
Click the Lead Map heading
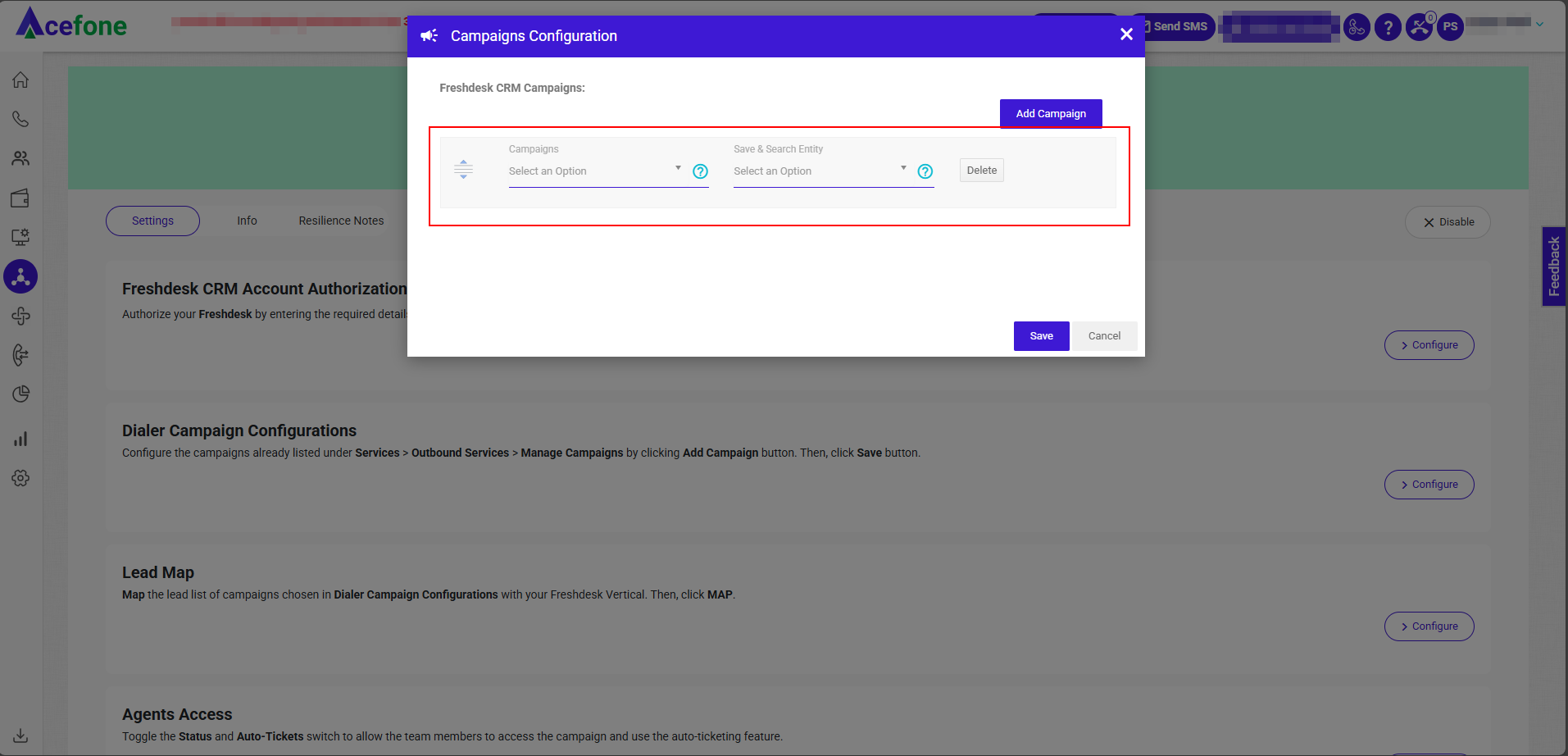tap(158, 572)
